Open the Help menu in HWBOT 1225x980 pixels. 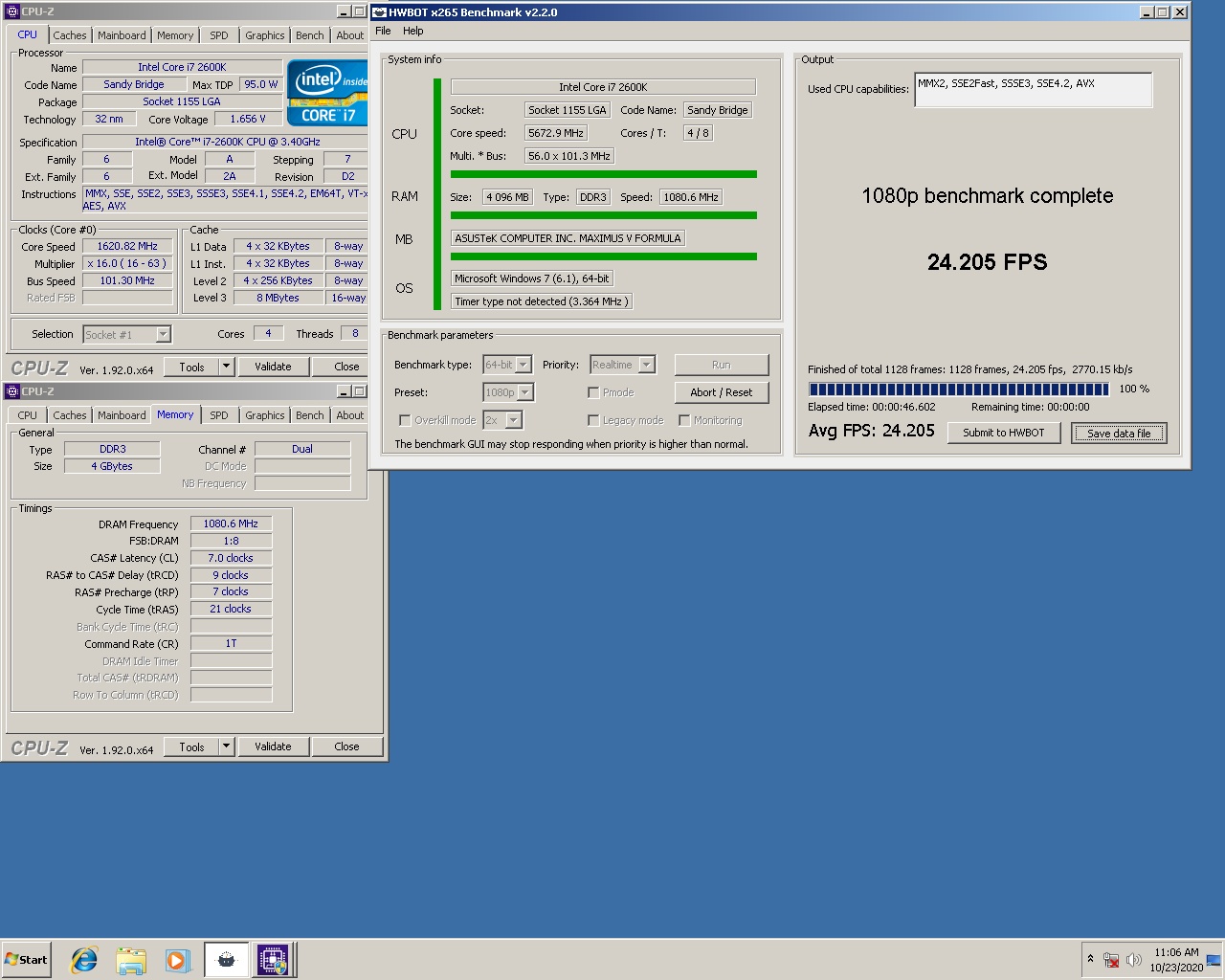(412, 31)
